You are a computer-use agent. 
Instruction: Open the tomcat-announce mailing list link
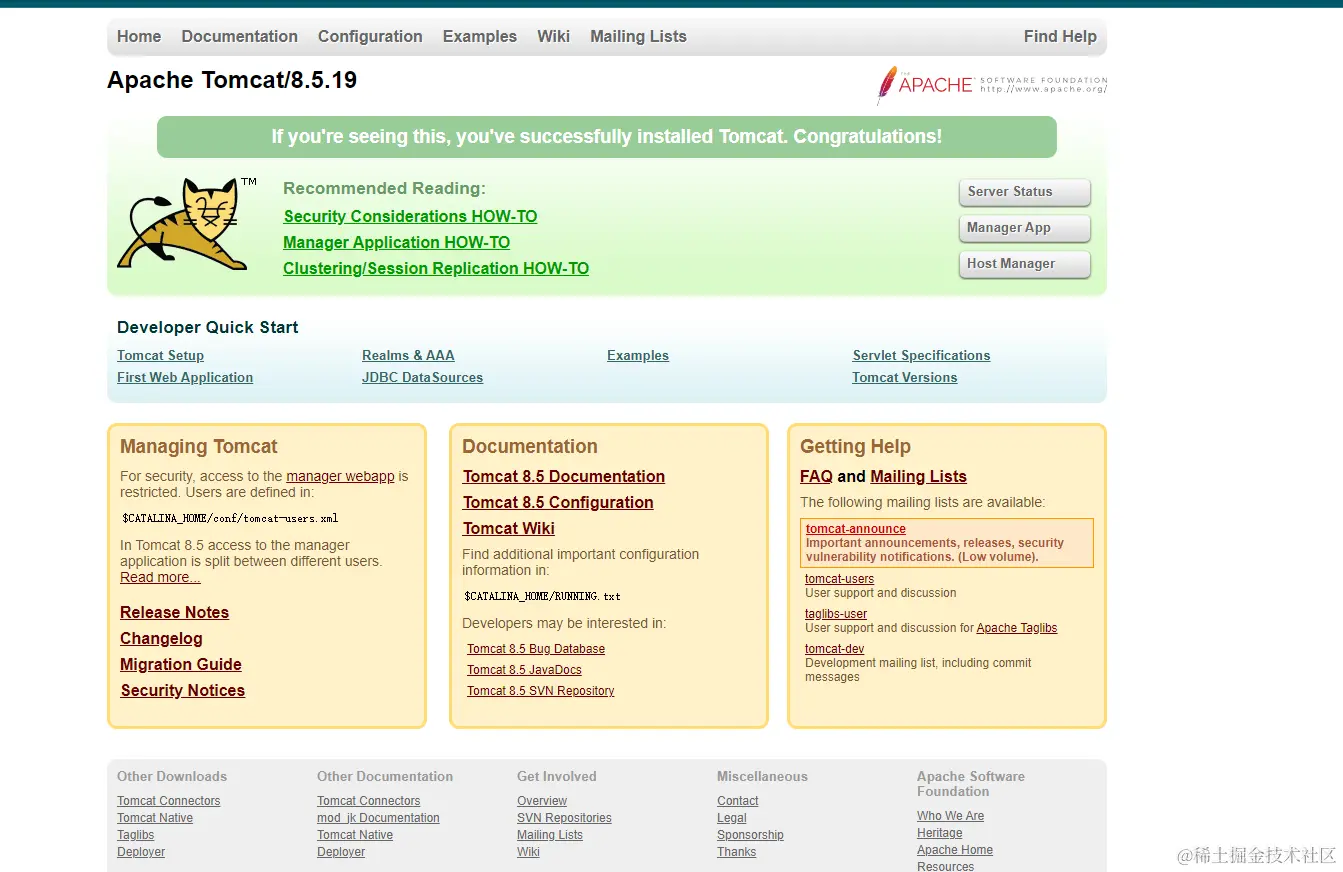point(856,529)
